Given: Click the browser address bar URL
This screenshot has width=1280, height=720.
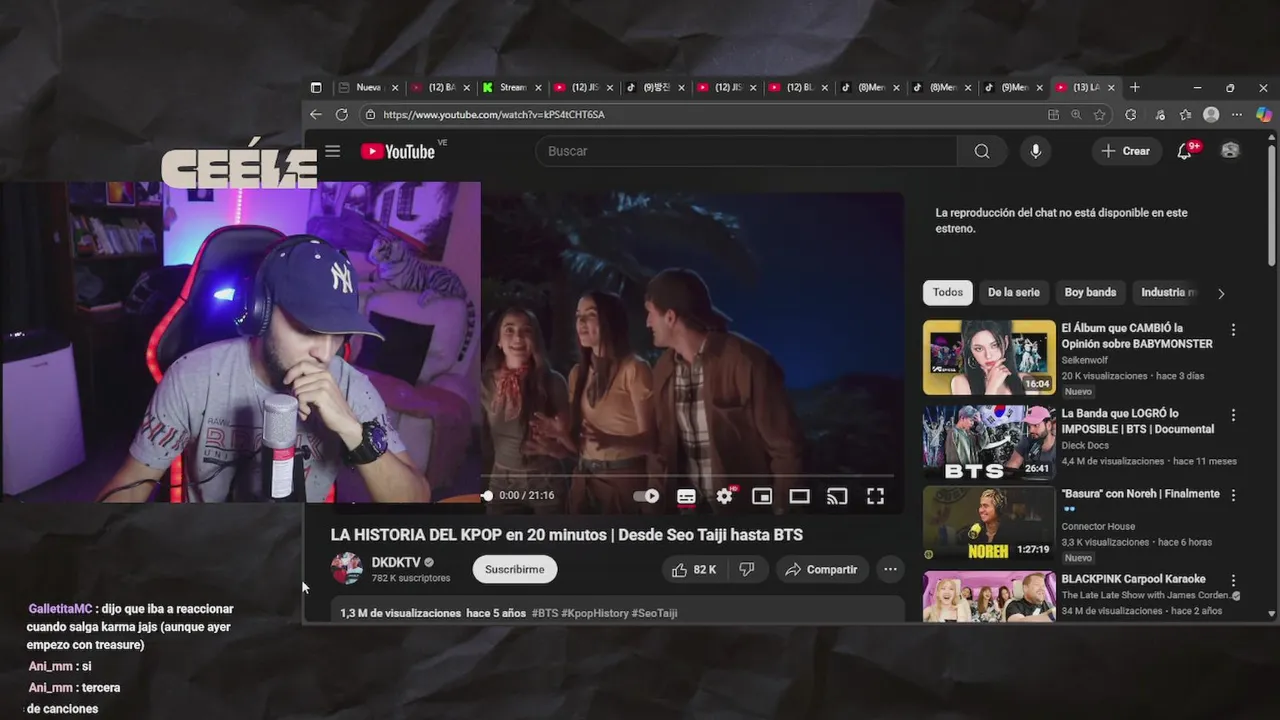Looking at the screenshot, I should pos(494,115).
